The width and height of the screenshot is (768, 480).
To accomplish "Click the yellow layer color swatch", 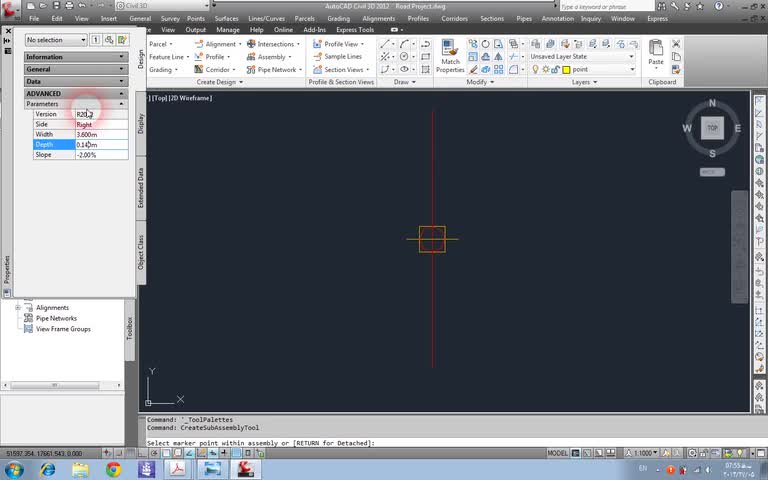I will coord(566,70).
